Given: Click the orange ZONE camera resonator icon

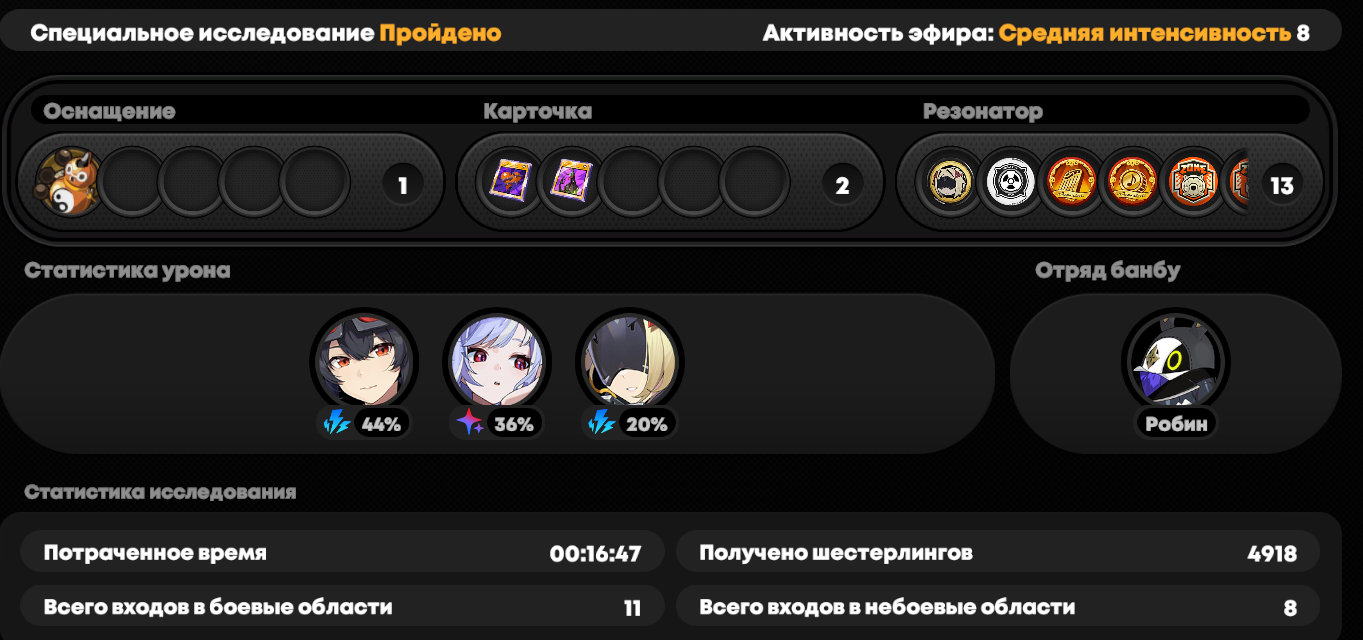Looking at the screenshot, I should coord(1191,183).
